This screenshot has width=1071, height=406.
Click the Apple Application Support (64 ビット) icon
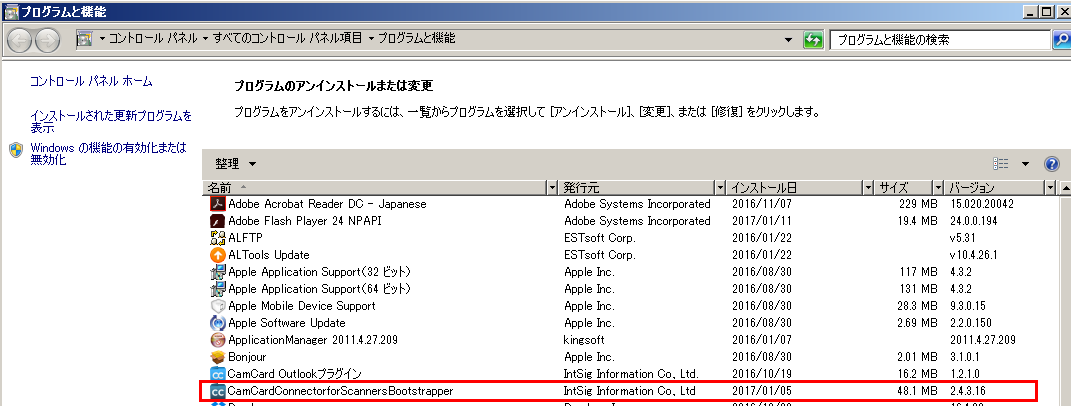217,289
